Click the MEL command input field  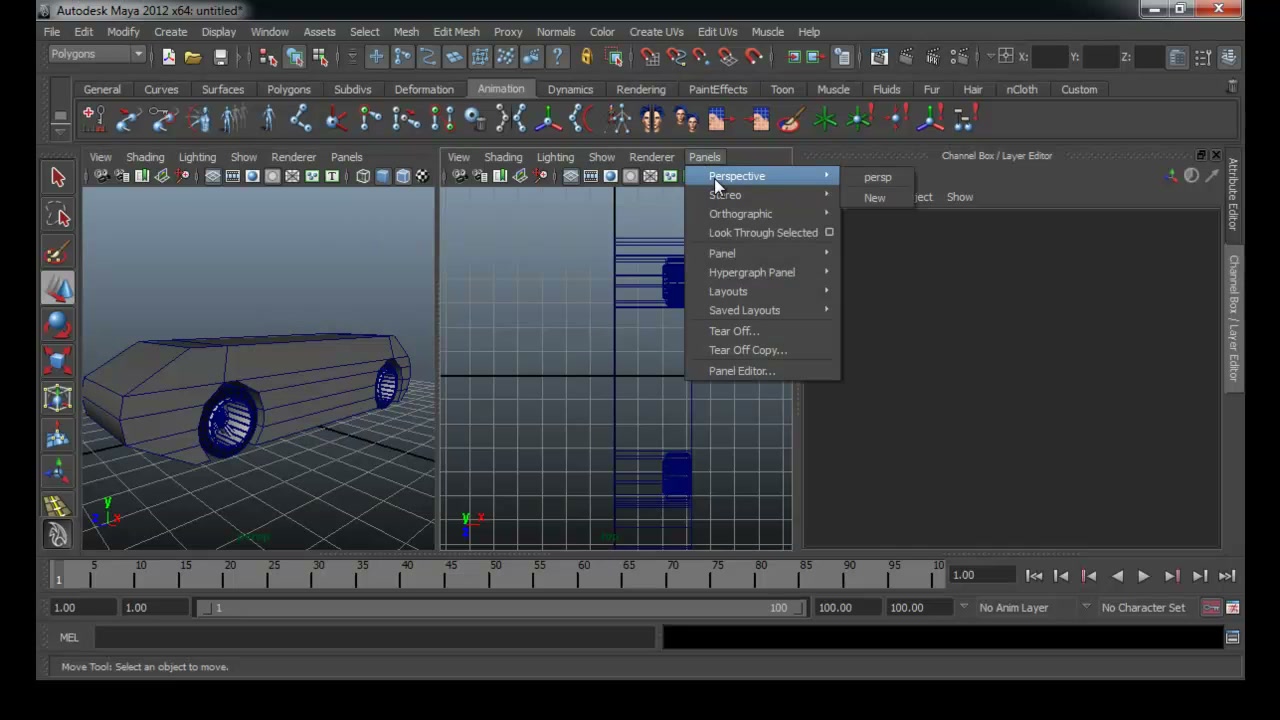click(x=375, y=637)
